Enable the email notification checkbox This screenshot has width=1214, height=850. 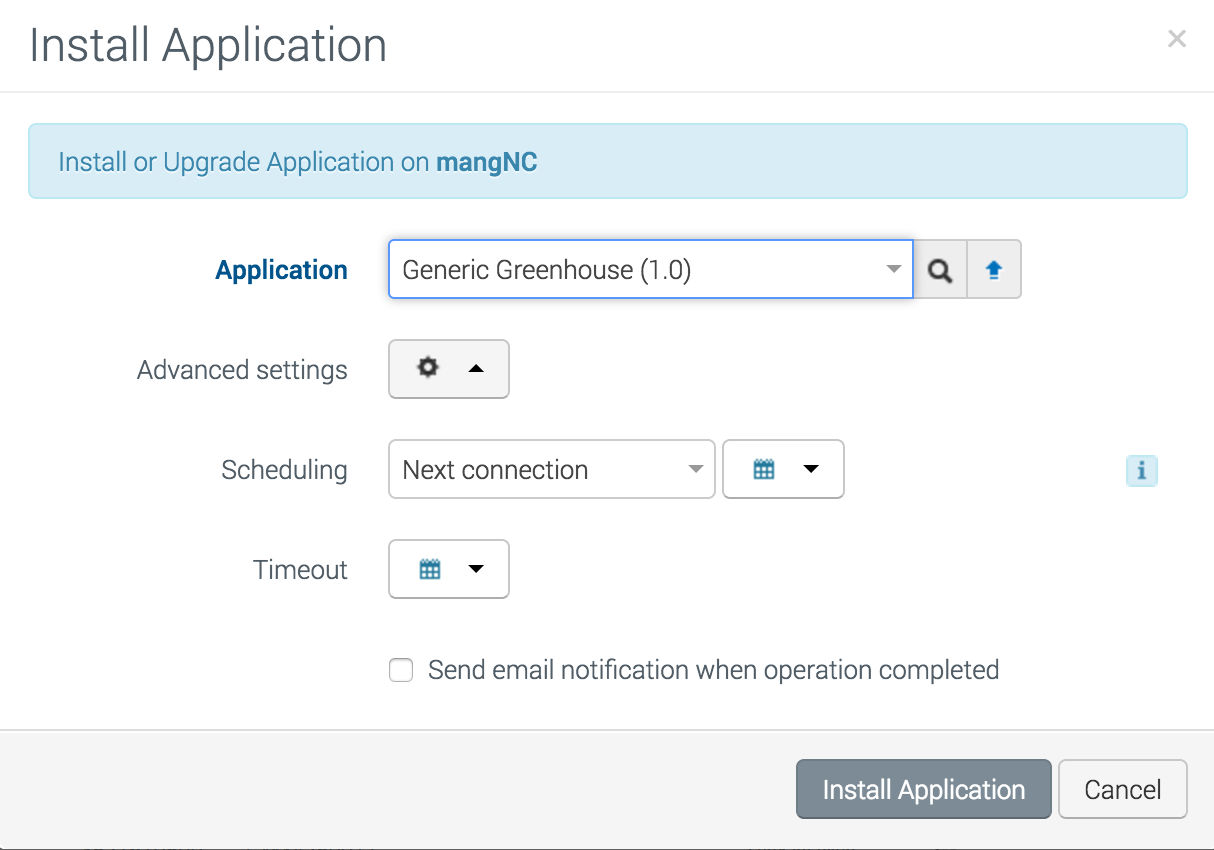[x=401, y=670]
